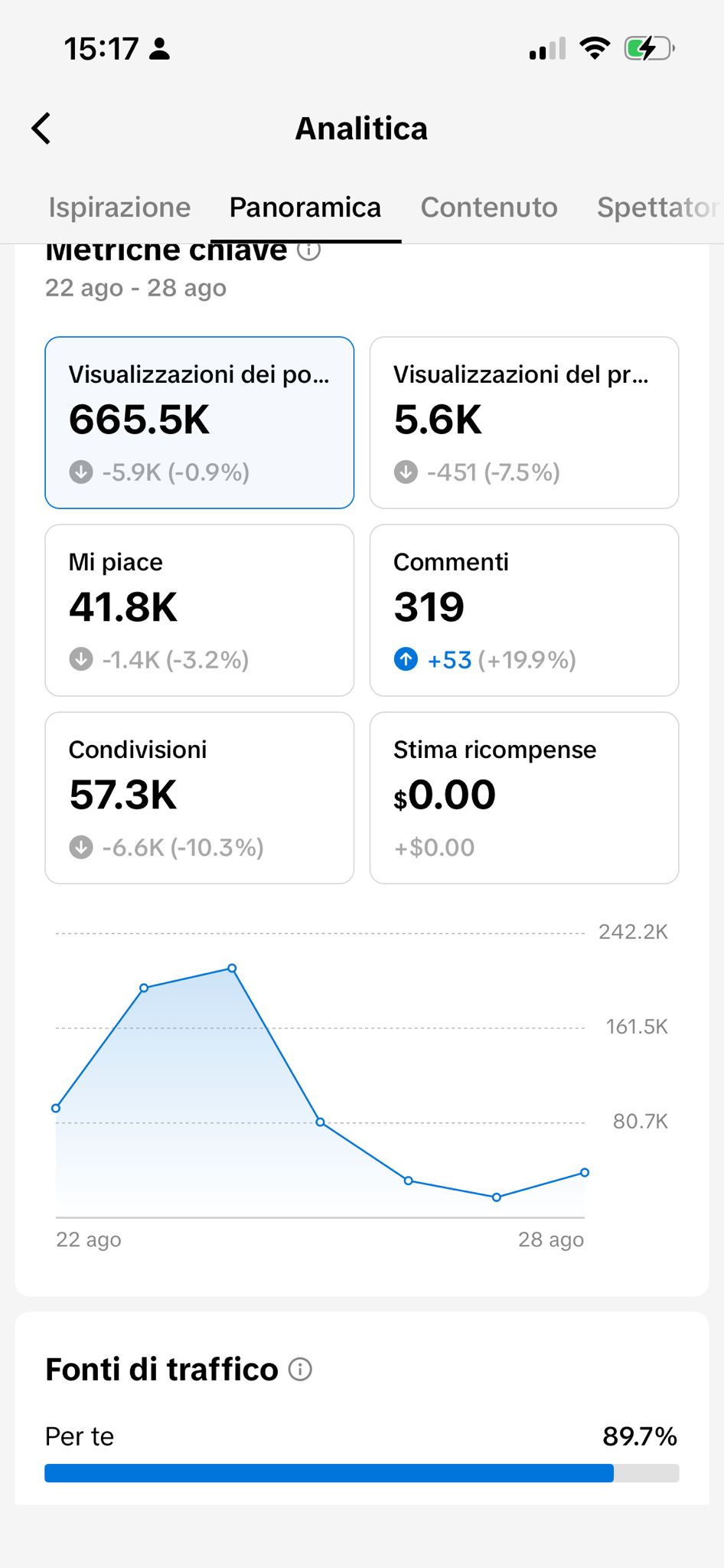The image size is (724, 1568).
Task: Select the Visualizzazioni del profilo 5.6K card
Action: tap(524, 423)
